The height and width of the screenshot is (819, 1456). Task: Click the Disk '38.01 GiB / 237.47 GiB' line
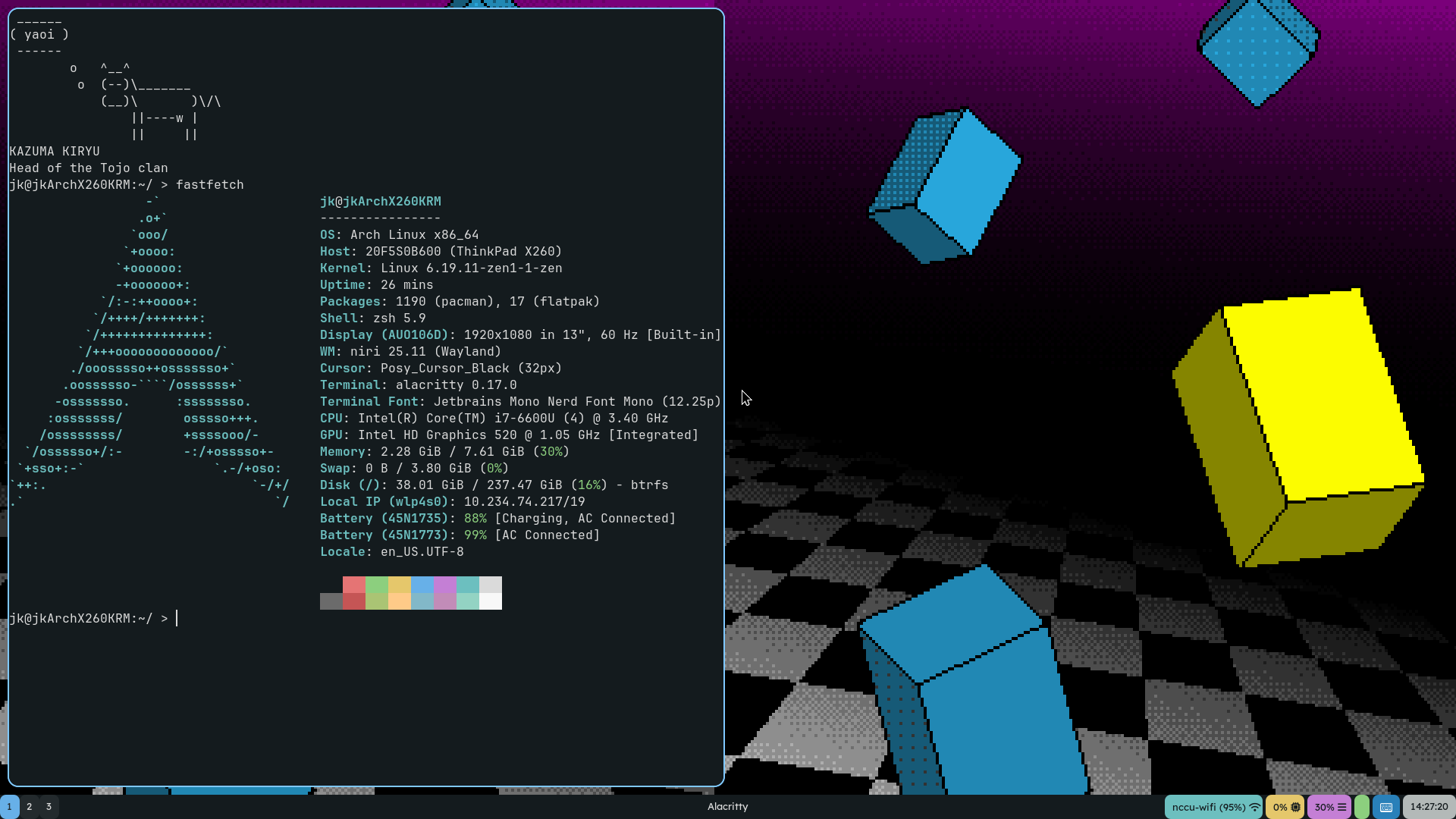point(494,485)
